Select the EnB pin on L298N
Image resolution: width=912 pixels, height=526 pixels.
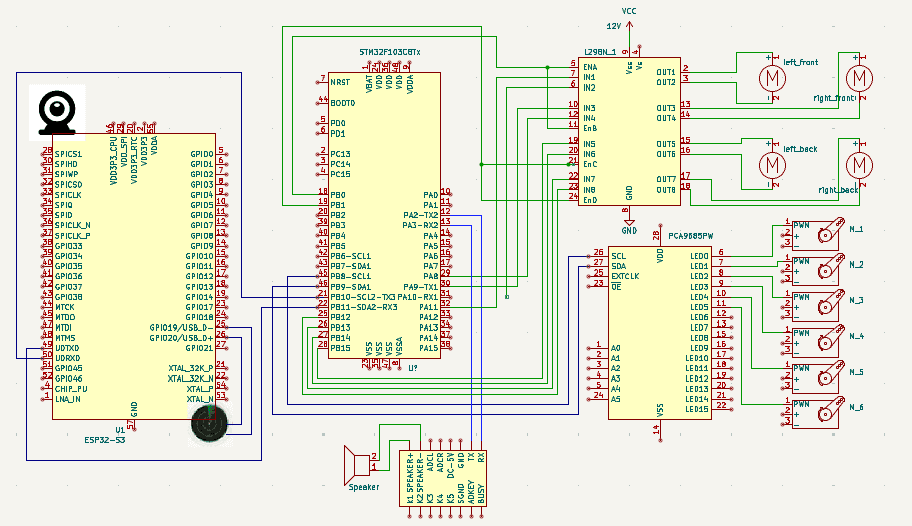(590, 128)
